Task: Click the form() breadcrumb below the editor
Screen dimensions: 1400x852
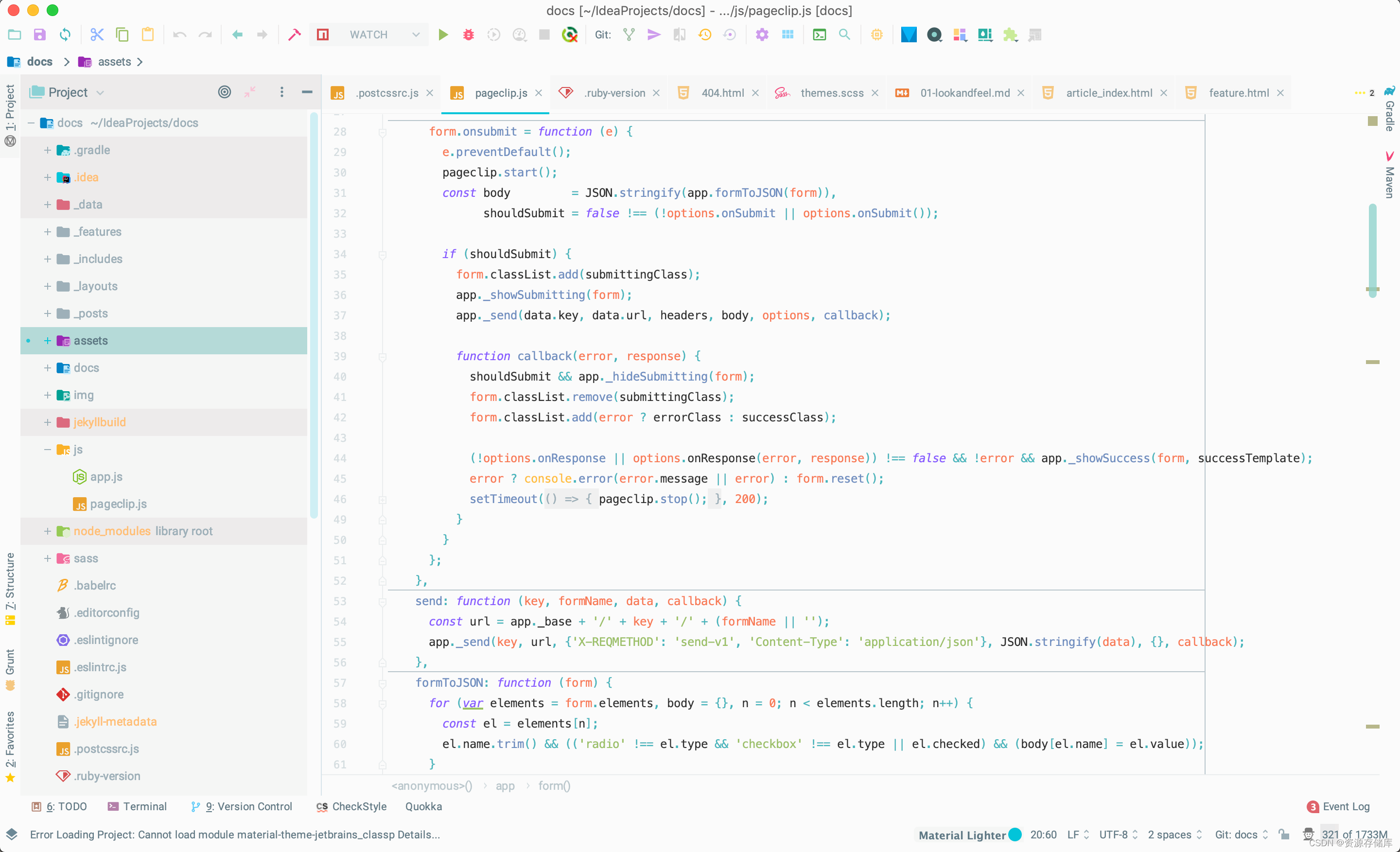Action: pos(554,785)
